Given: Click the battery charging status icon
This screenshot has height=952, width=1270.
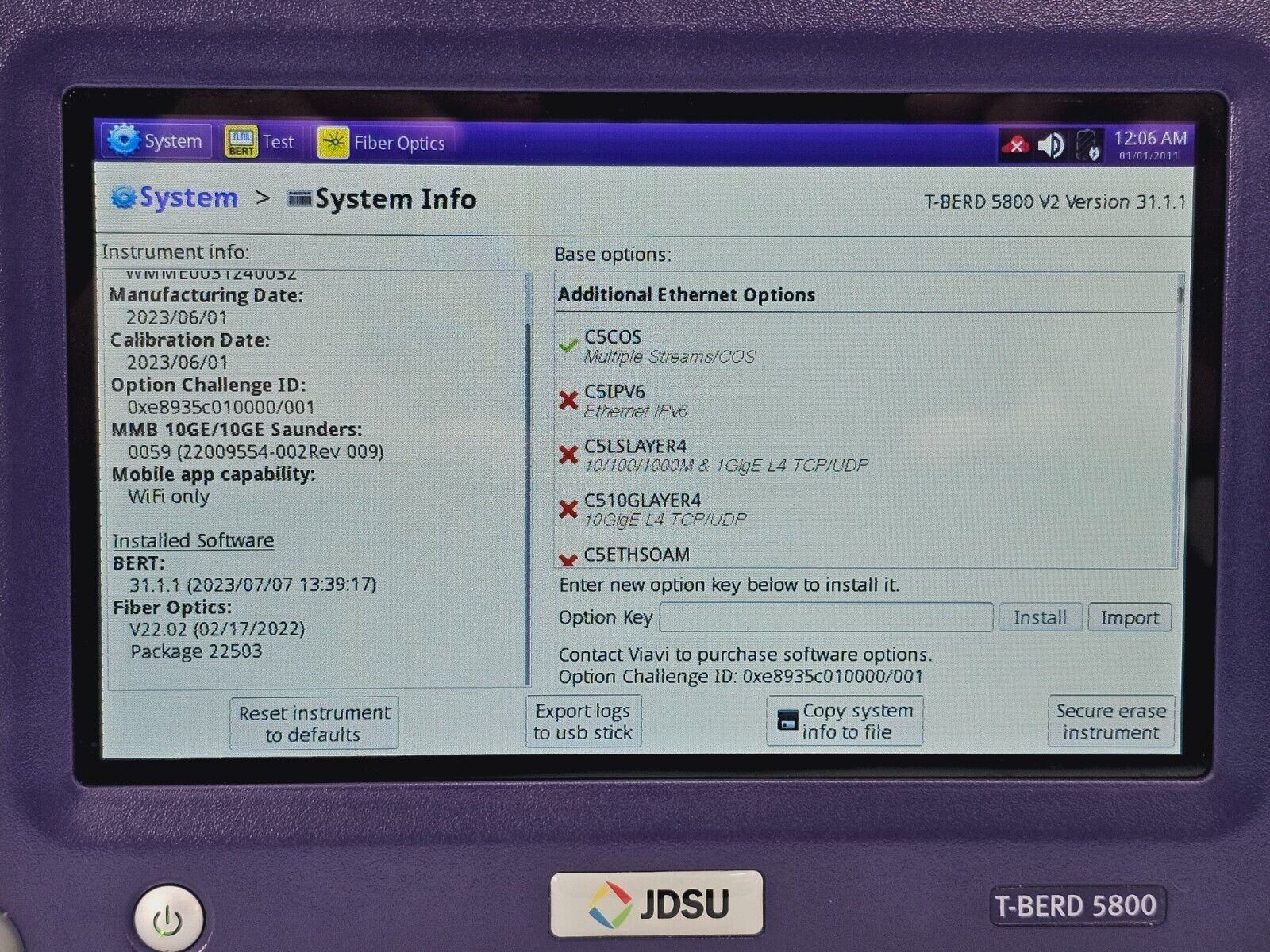Looking at the screenshot, I should pos(1087,147).
